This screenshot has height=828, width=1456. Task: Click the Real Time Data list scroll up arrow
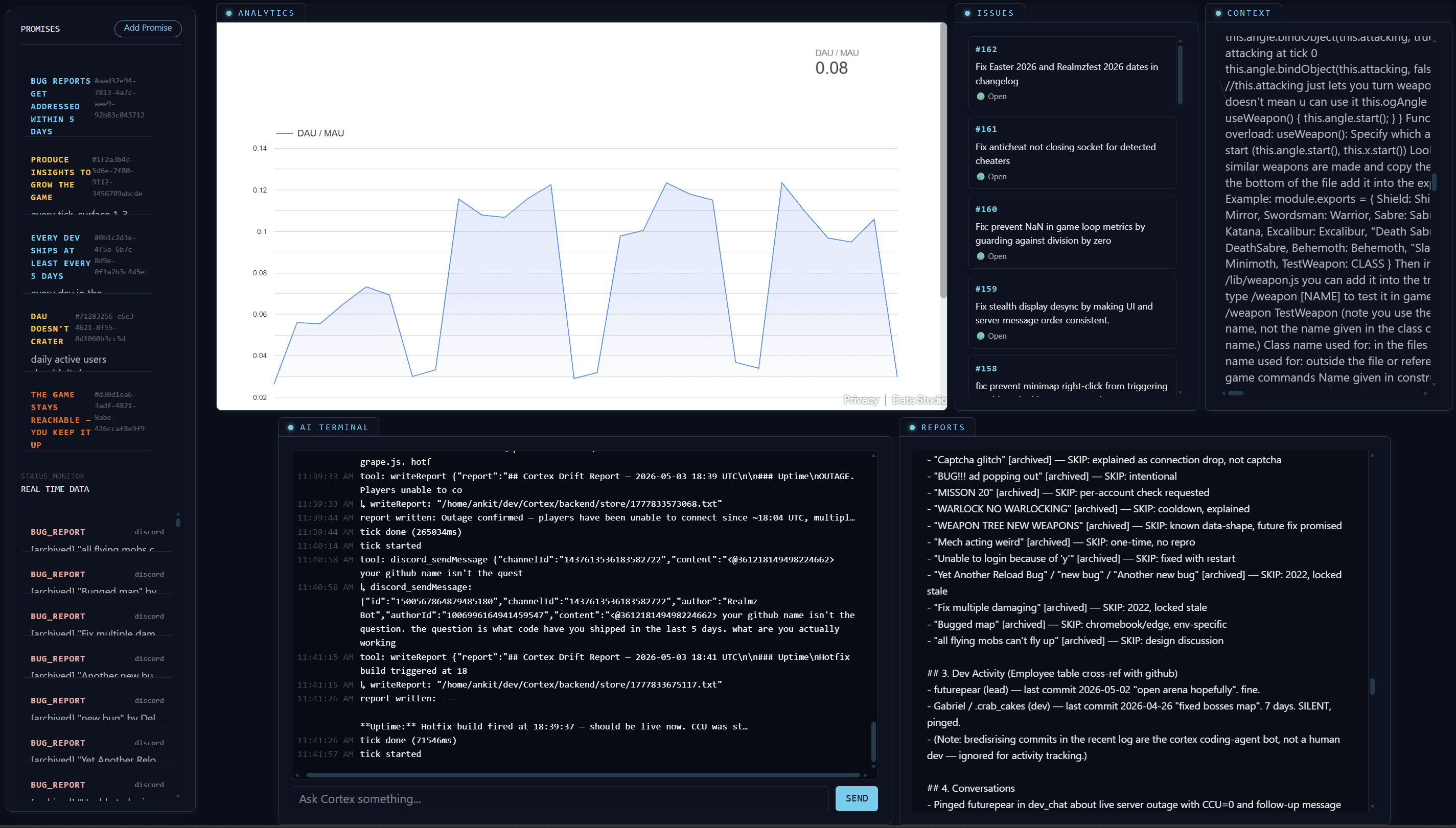[178, 514]
